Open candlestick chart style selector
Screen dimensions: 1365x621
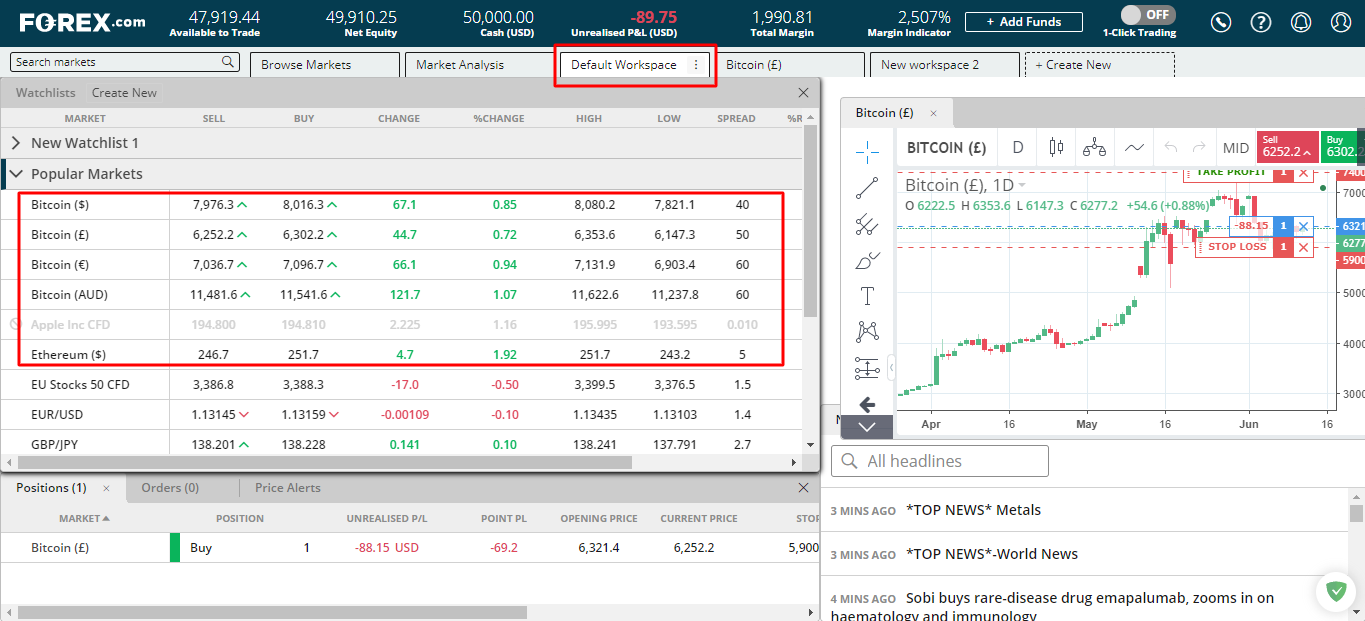tap(1056, 148)
